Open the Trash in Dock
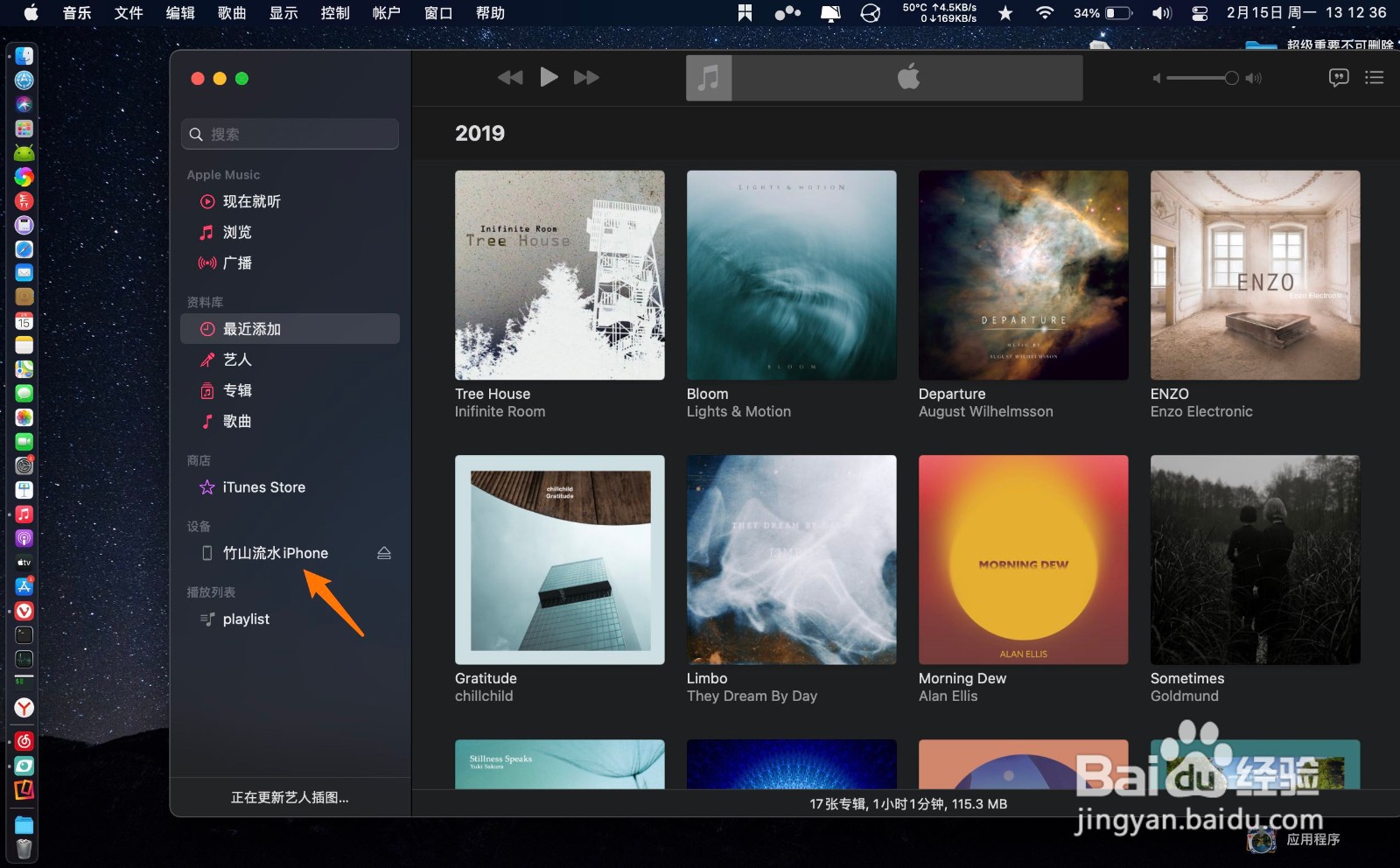The width and height of the screenshot is (1400, 868). coord(24,848)
